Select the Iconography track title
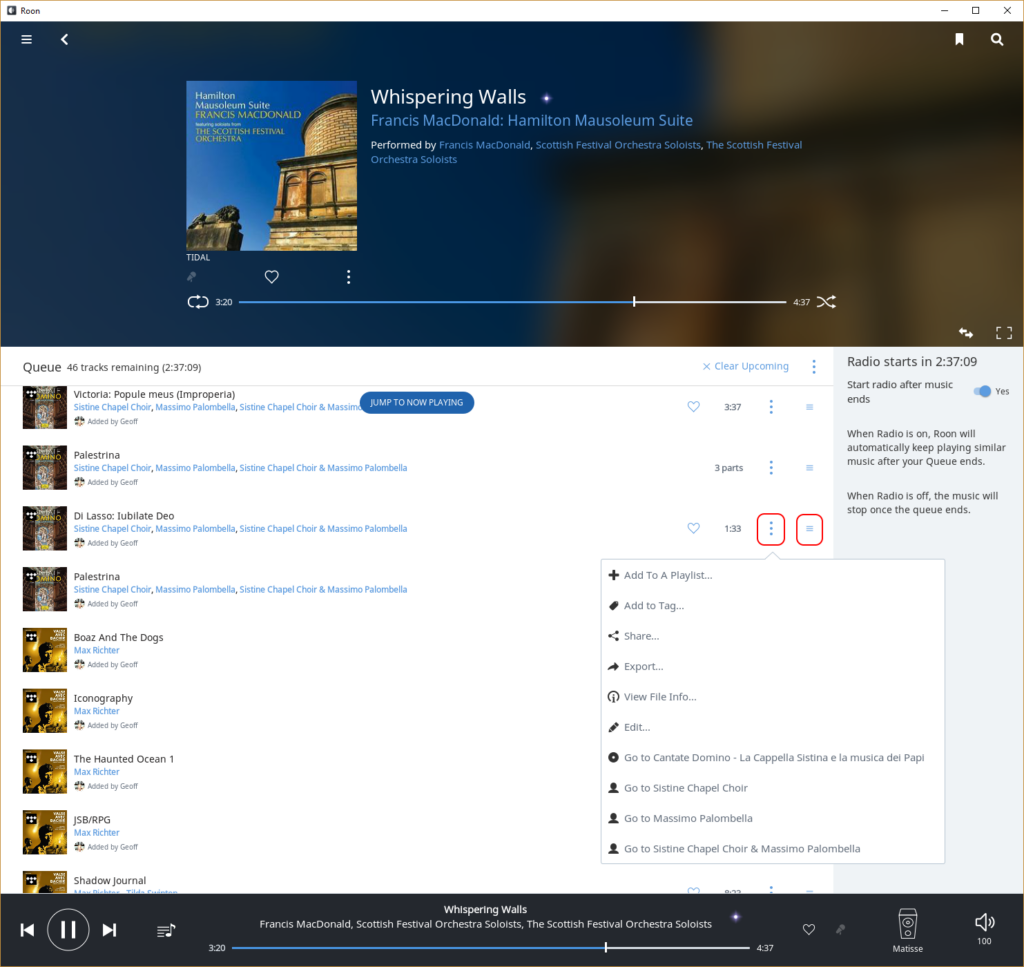This screenshot has height=967, width=1024. click(x=103, y=698)
